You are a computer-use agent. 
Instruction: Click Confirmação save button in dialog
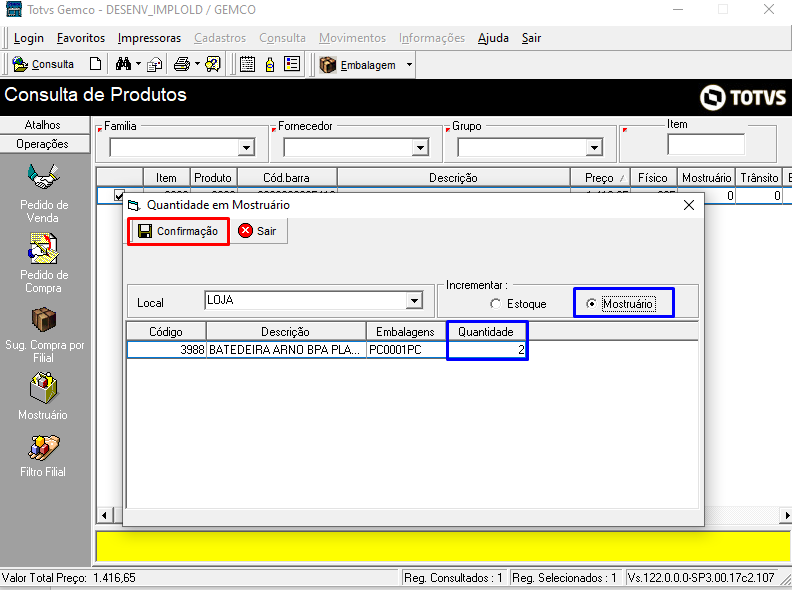(178, 231)
